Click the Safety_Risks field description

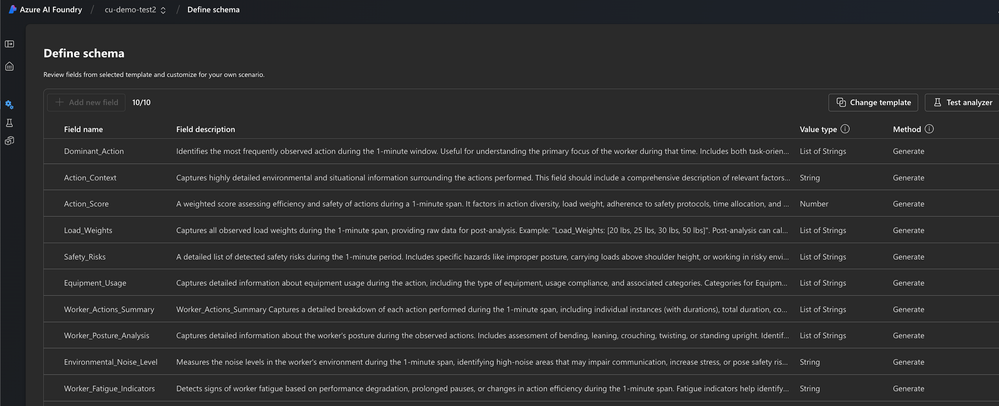(x=483, y=257)
